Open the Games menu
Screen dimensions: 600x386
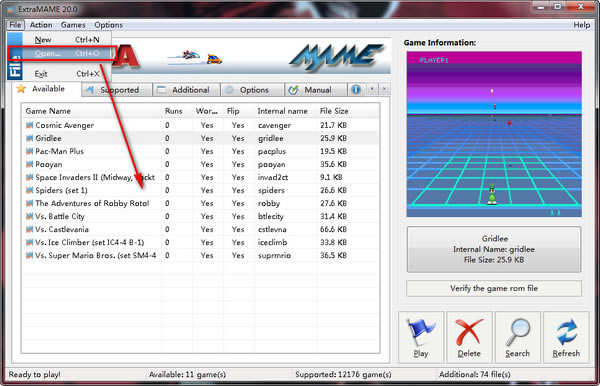[x=73, y=25]
